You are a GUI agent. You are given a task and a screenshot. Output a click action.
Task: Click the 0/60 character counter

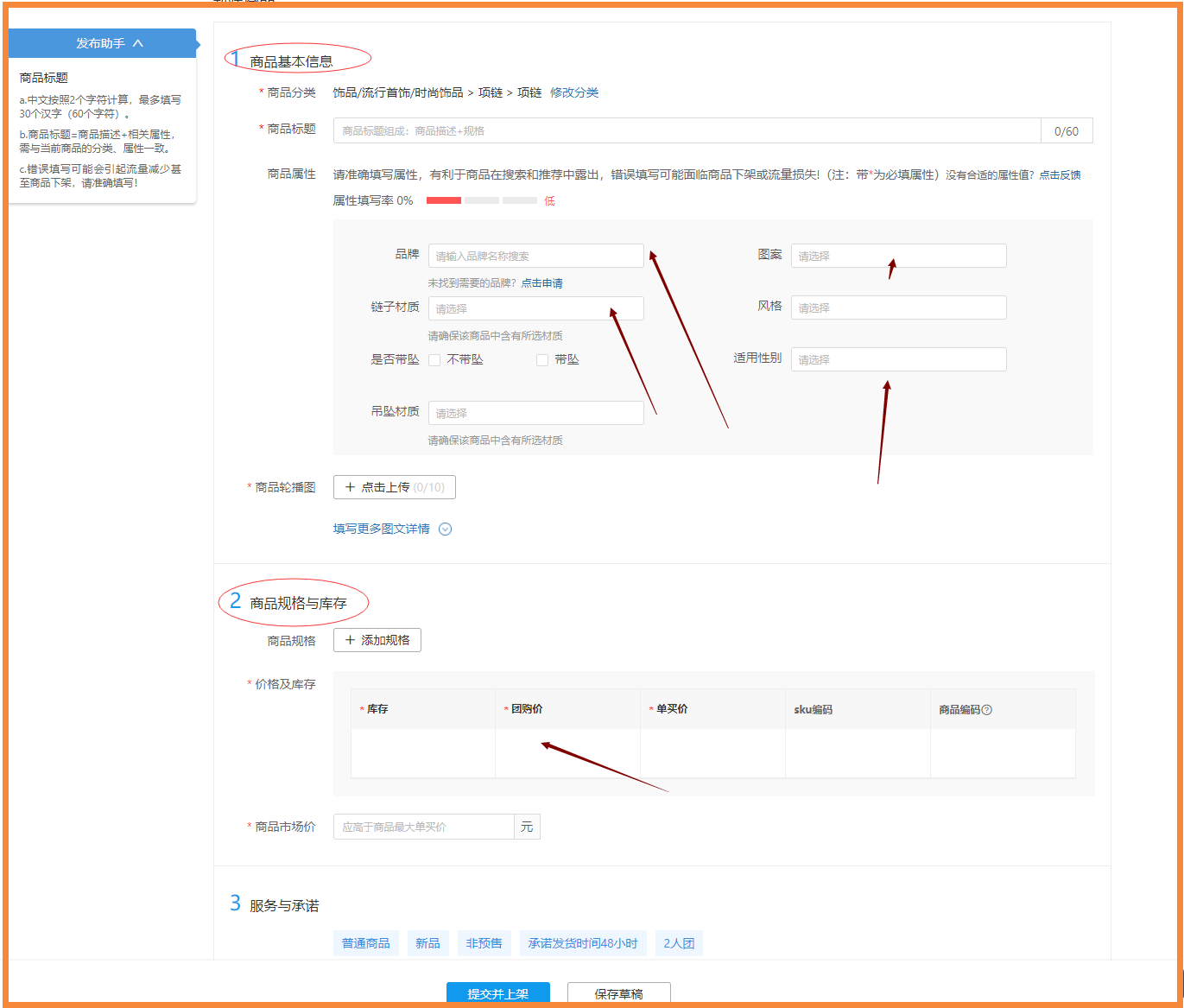(x=1067, y=131)
